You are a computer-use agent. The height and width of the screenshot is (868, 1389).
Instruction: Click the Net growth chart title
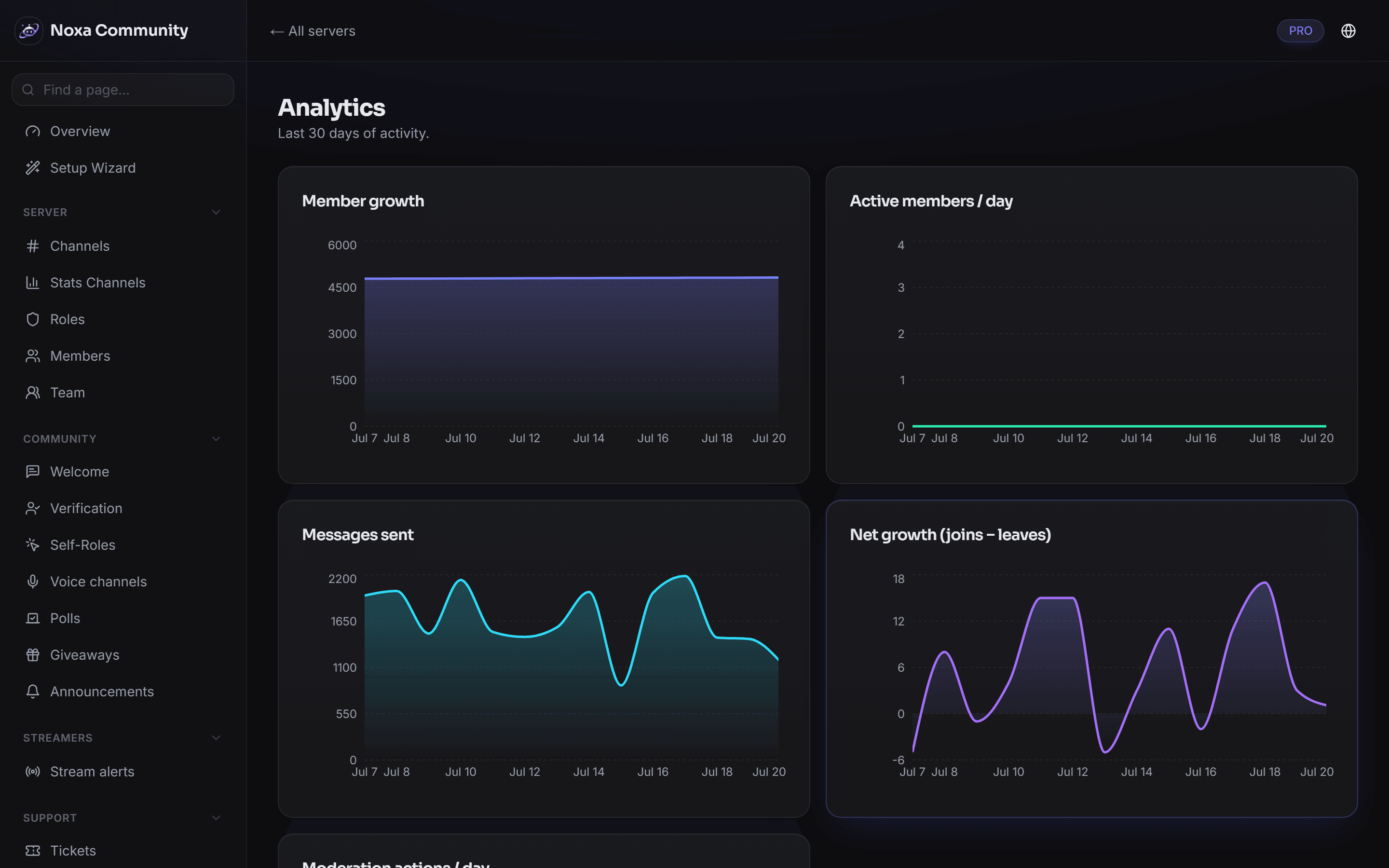951,535
